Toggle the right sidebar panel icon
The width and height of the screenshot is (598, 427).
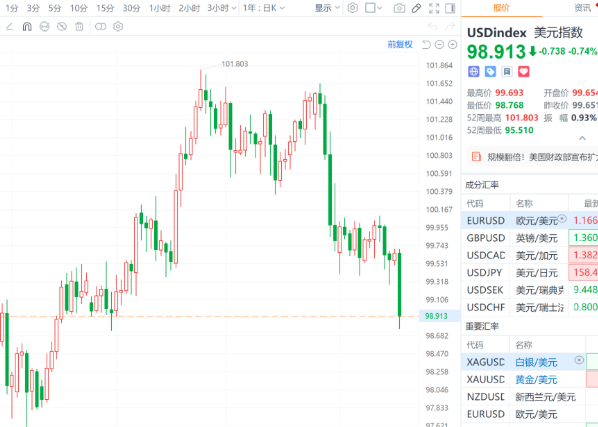point(450,8)
